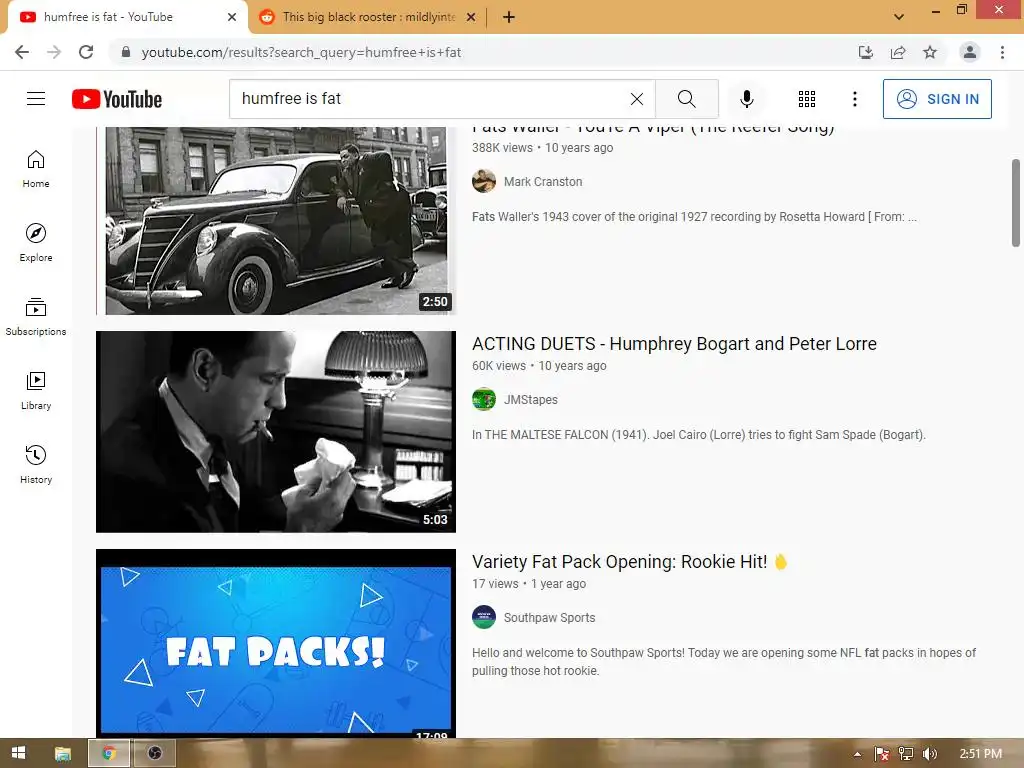1024x768 pixels.
Task: Click '60K views • 10 years ago' text
Action: [x=539, y=366]
